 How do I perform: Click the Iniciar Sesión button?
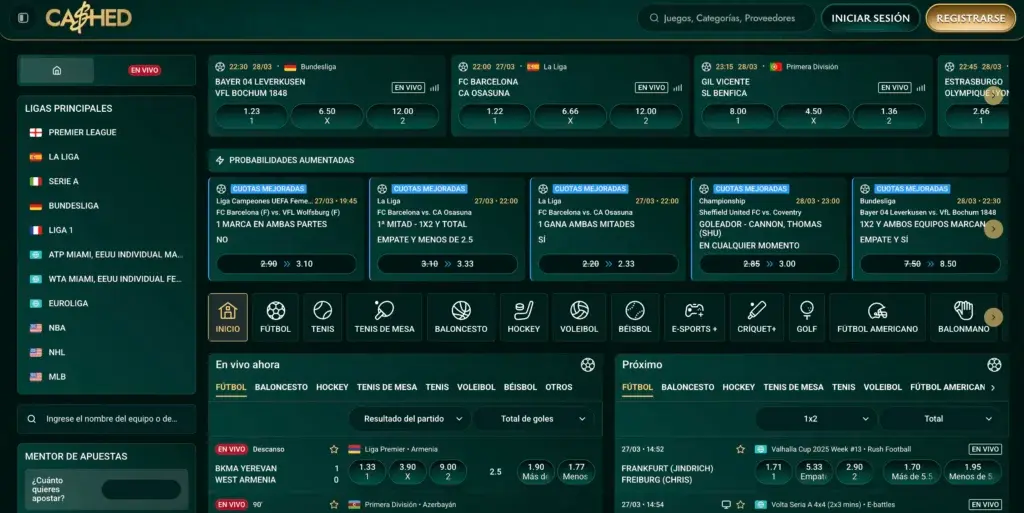870,18
